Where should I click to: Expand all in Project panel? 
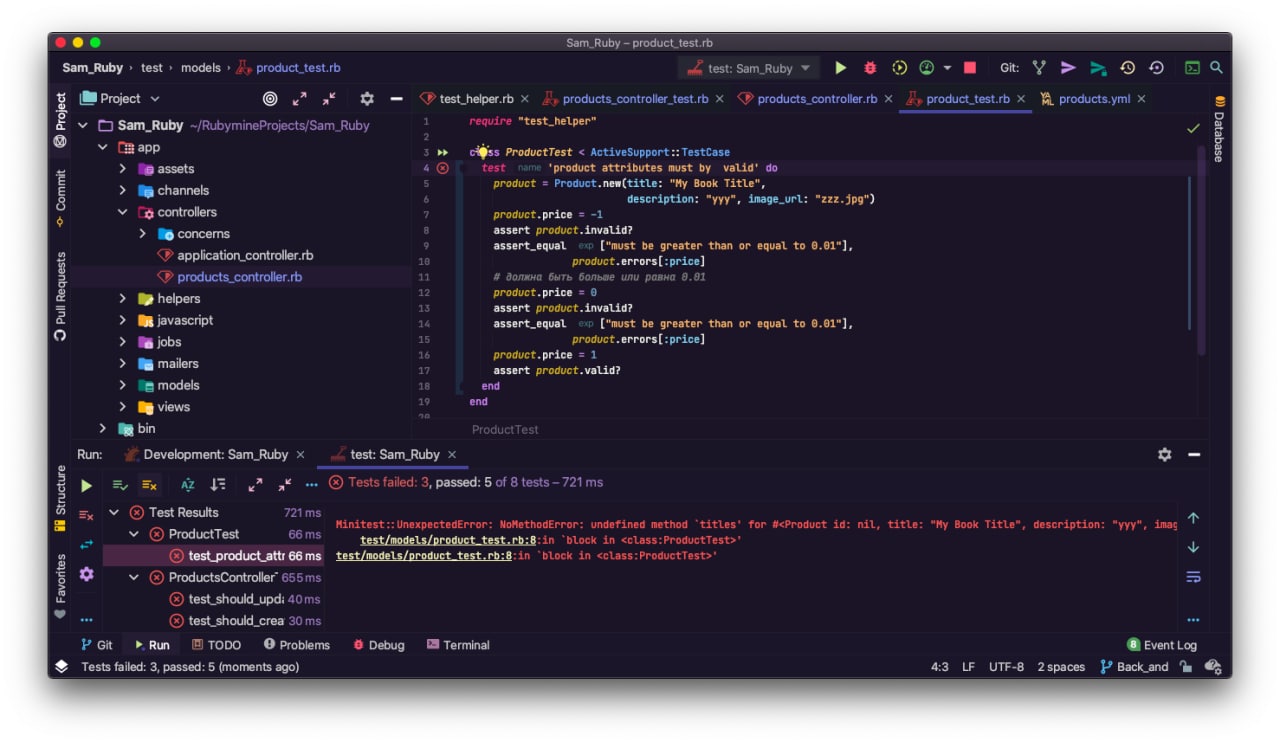[x=299, y=99]
